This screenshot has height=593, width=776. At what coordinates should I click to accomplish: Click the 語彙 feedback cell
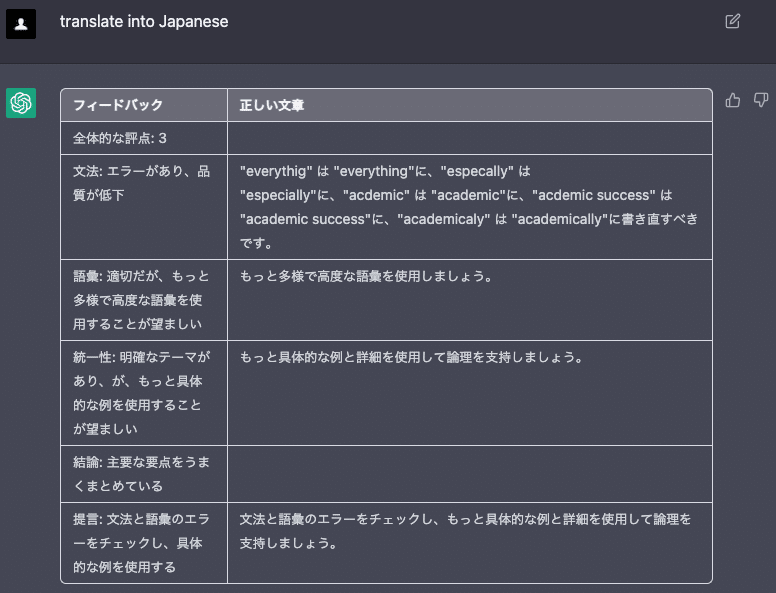pyautogui.click(x=142, y=299)
